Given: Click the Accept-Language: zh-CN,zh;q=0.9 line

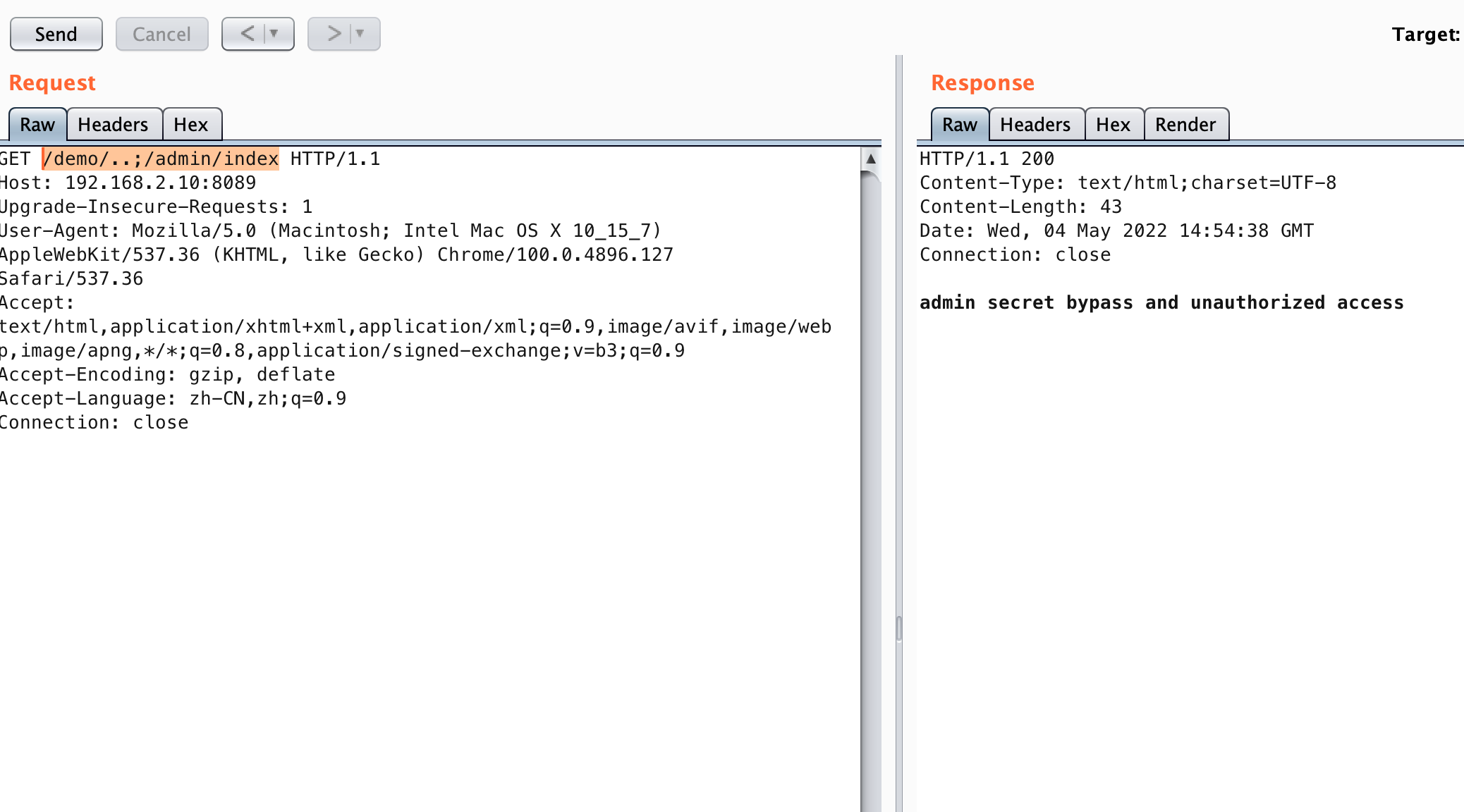Looking at the screenshot, I should (173, 398).
